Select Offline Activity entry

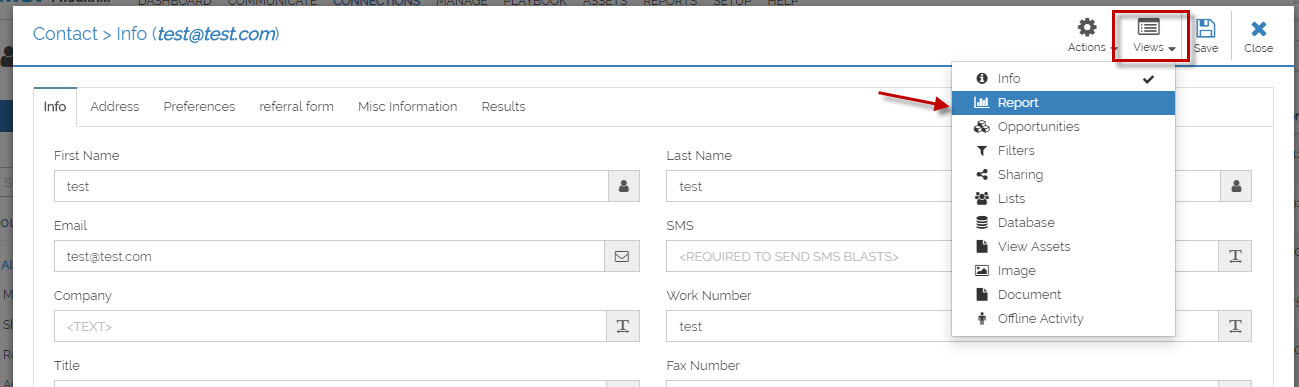point(1063,319)
